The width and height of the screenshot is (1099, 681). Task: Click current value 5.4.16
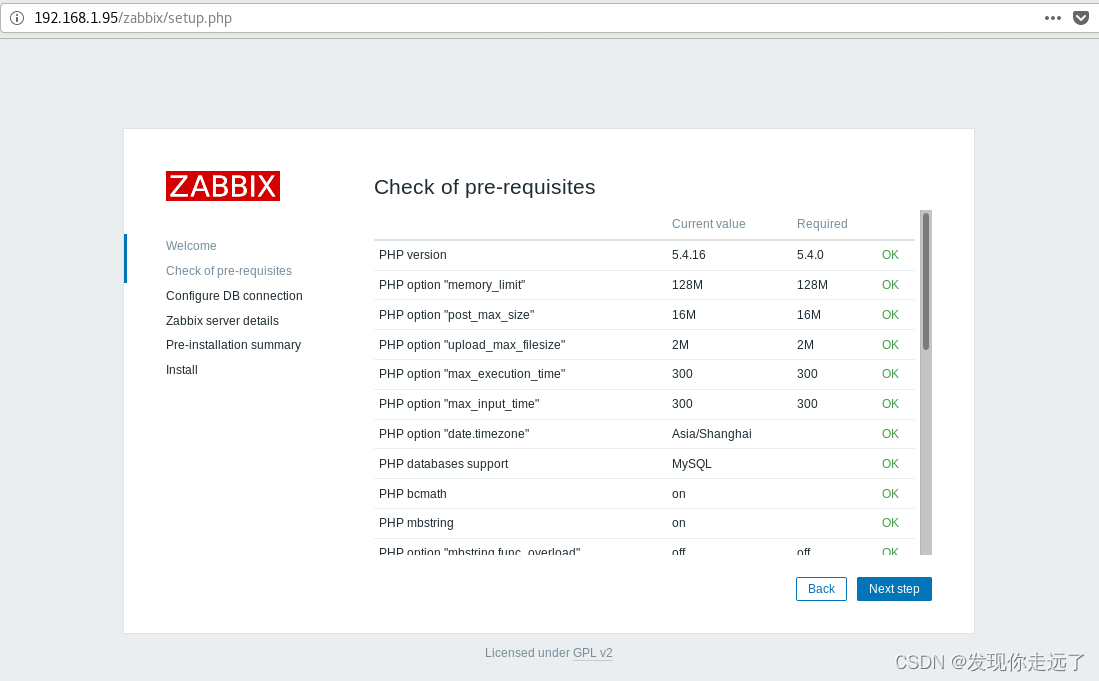pyautogui.click(x=688, y=255)
